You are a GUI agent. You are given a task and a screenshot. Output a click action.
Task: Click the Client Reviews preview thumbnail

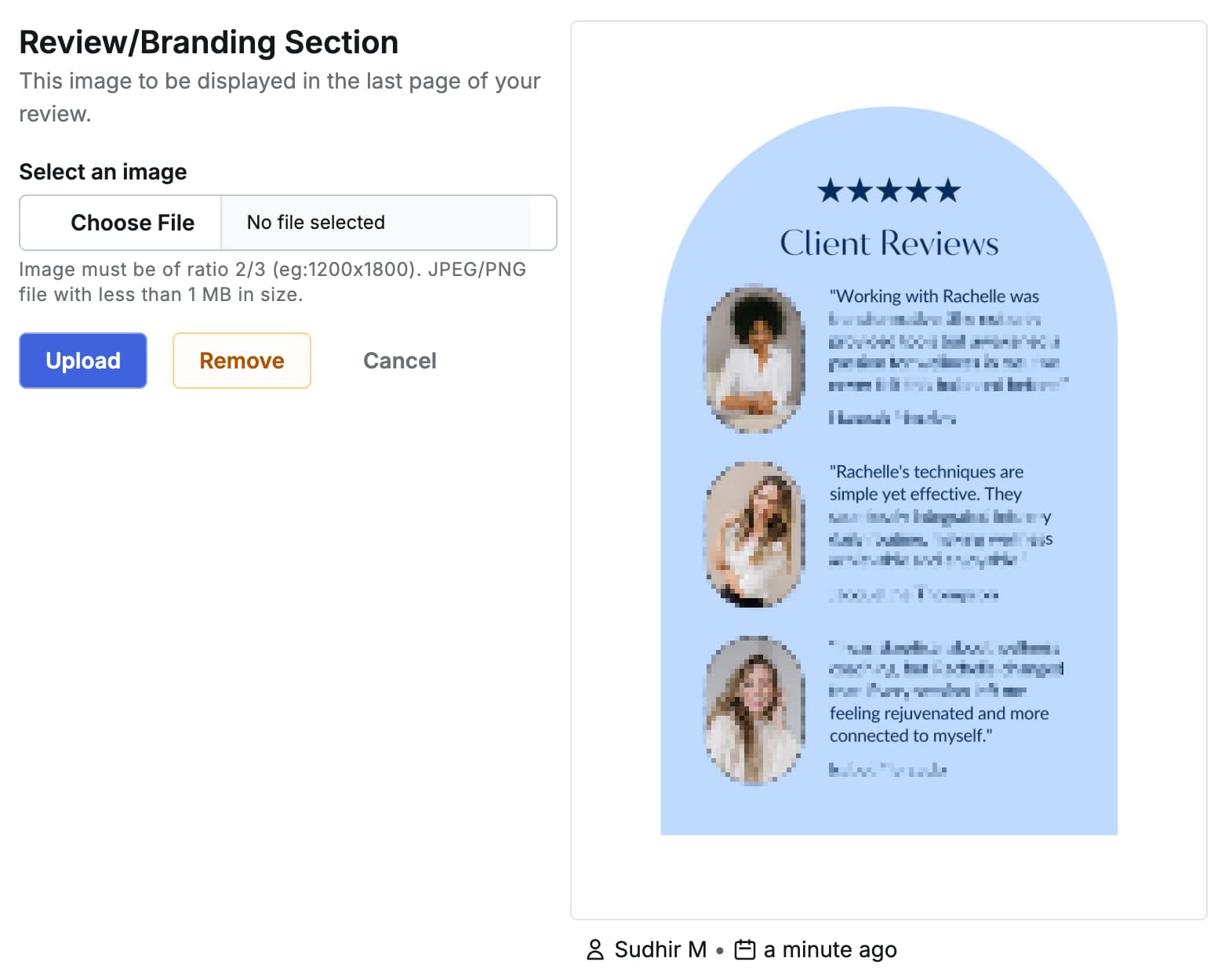pos(890,470)
